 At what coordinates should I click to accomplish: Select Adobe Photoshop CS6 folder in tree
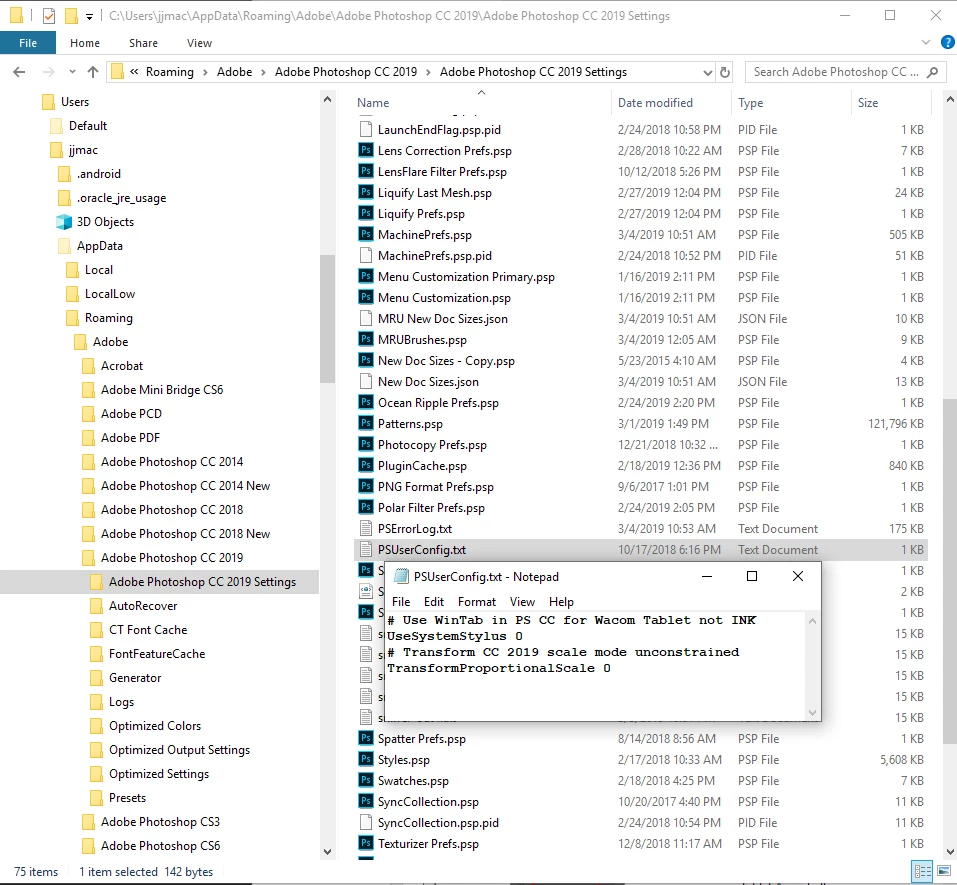161,845
